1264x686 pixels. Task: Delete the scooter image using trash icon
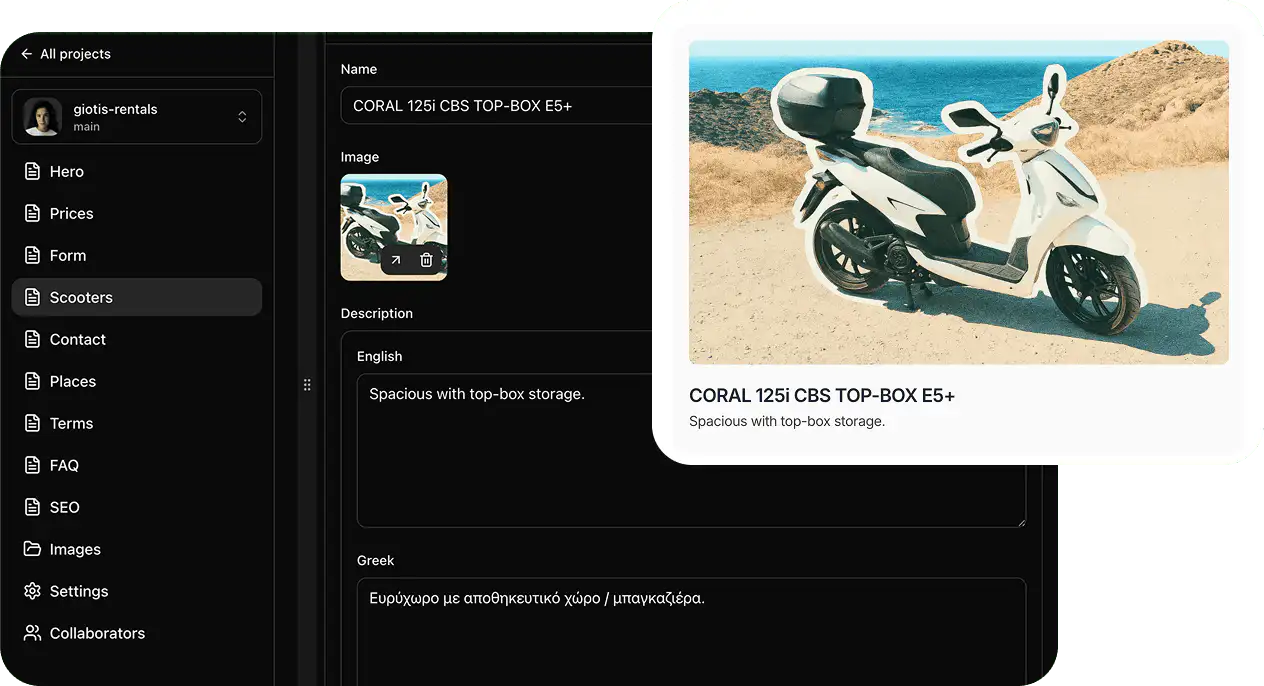pyautogui.click(x=426, y=260)
